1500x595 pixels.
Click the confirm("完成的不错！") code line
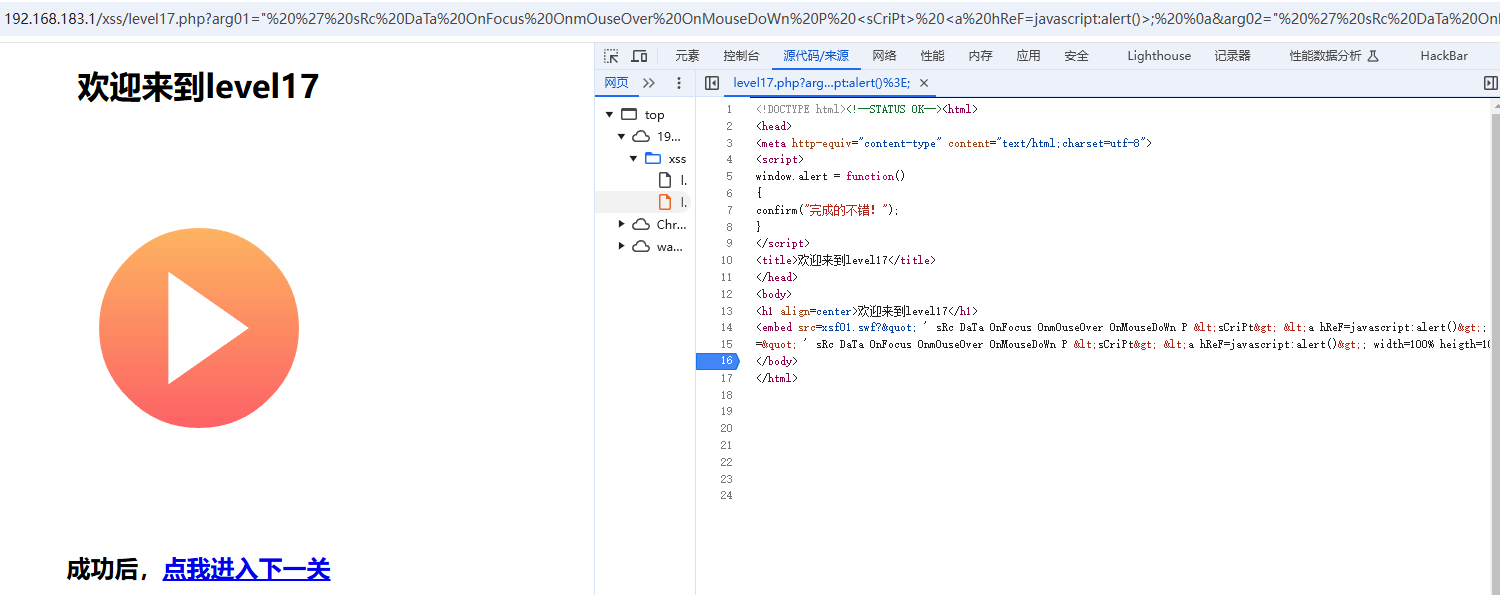point(827,210)
